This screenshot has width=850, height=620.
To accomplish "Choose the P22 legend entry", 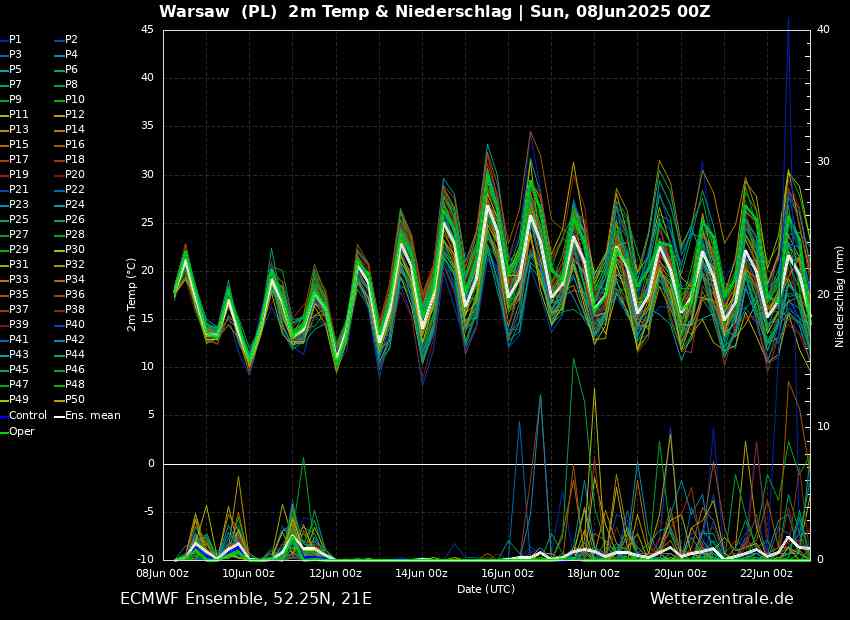I will (70, 190).
